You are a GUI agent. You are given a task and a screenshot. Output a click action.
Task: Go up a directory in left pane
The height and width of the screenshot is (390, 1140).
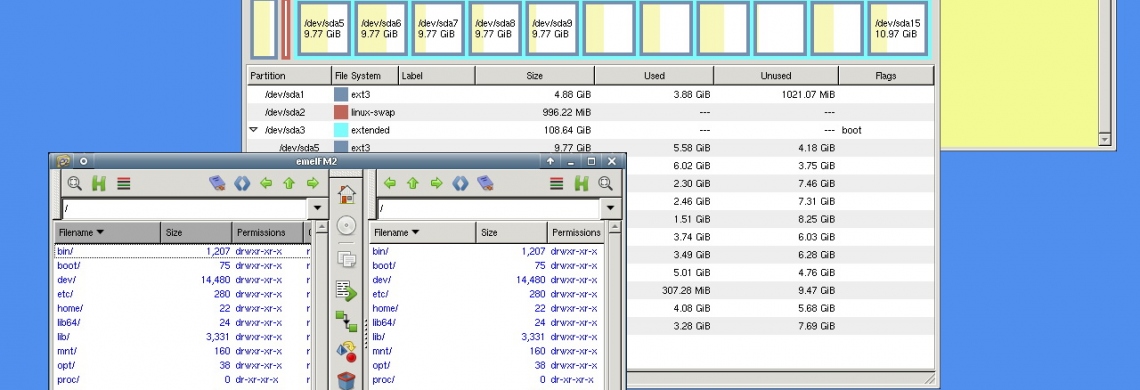(x=289, y=183)
